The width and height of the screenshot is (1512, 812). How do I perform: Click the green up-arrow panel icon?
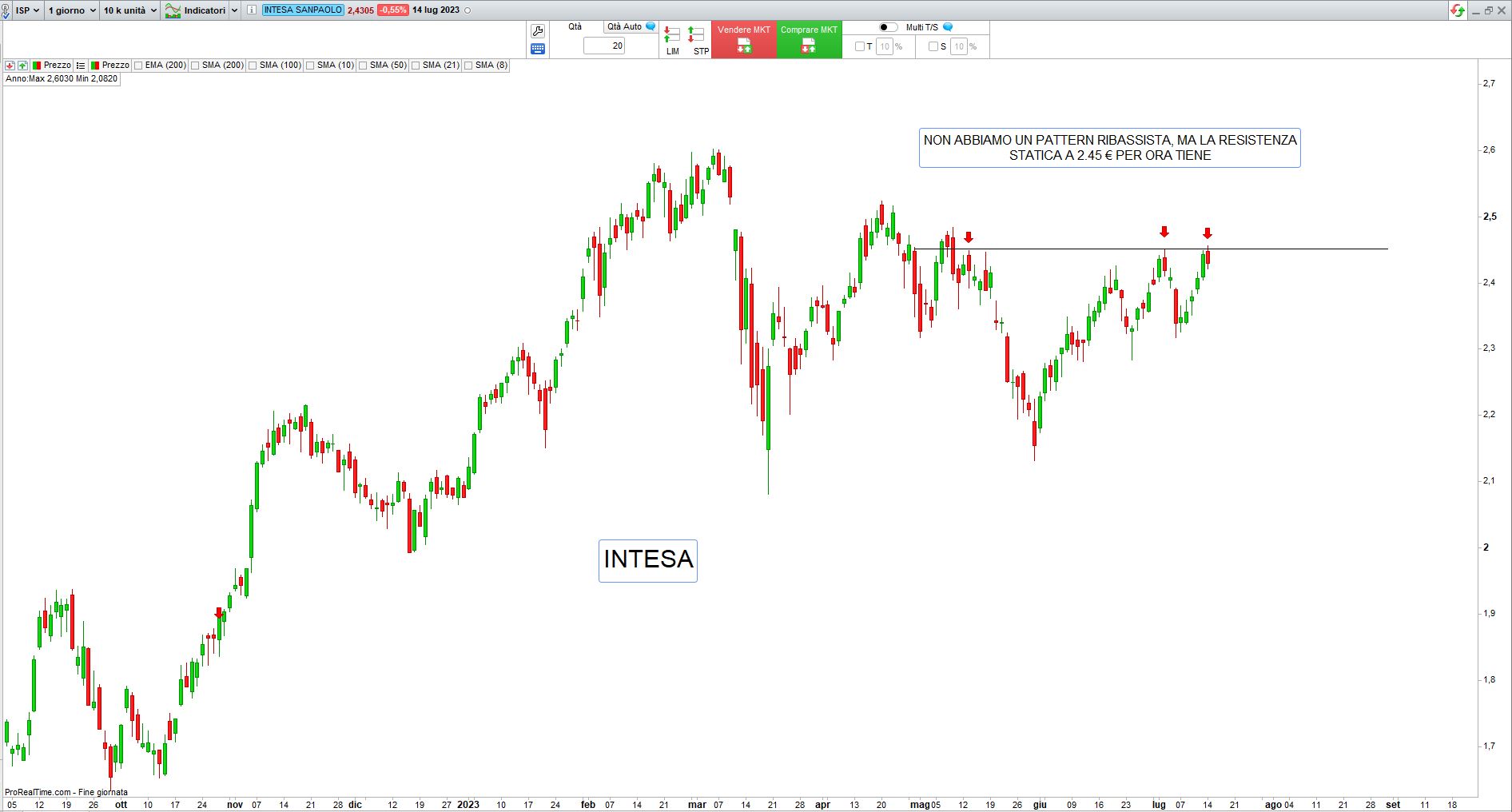point(22,66)
